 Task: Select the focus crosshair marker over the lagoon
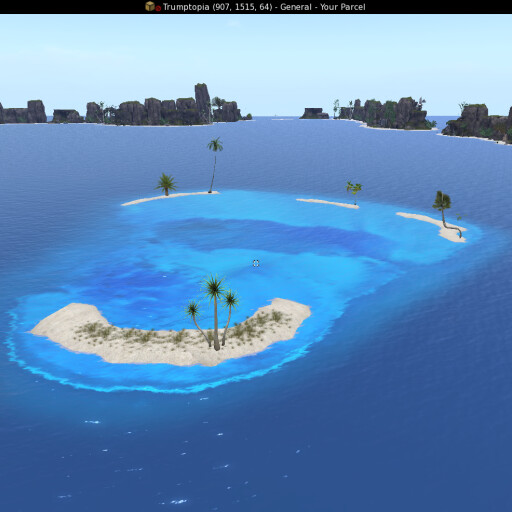[256, 263]
